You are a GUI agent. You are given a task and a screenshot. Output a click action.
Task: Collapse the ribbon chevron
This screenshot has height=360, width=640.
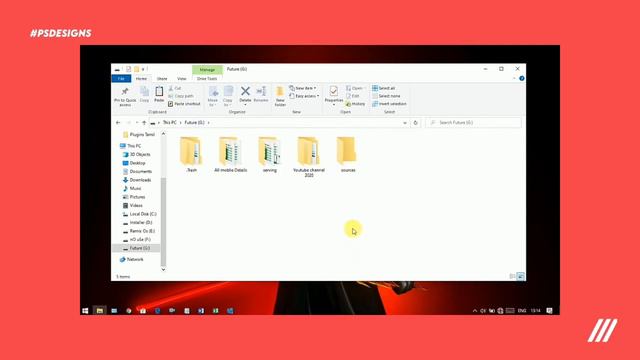tap(514, 78)
